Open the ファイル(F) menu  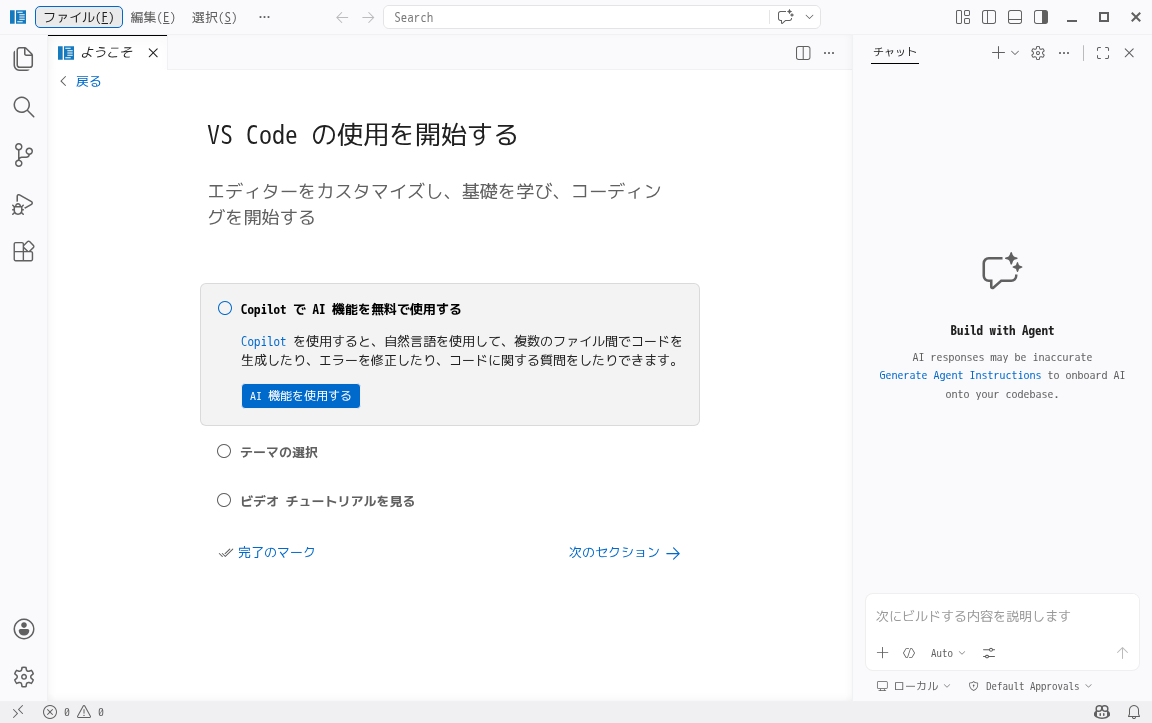coord(79,17)
